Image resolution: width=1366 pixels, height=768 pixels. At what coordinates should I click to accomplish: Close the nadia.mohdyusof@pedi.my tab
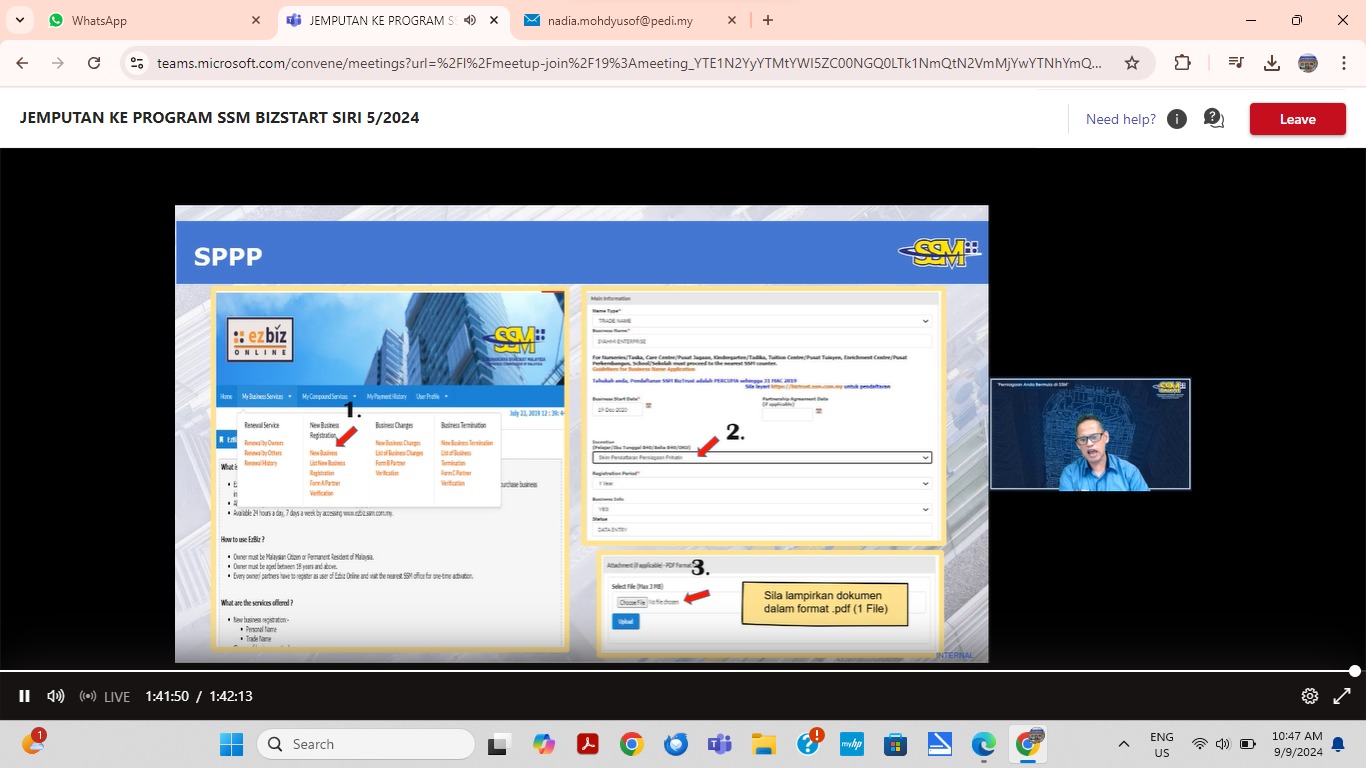click(732, 20)
